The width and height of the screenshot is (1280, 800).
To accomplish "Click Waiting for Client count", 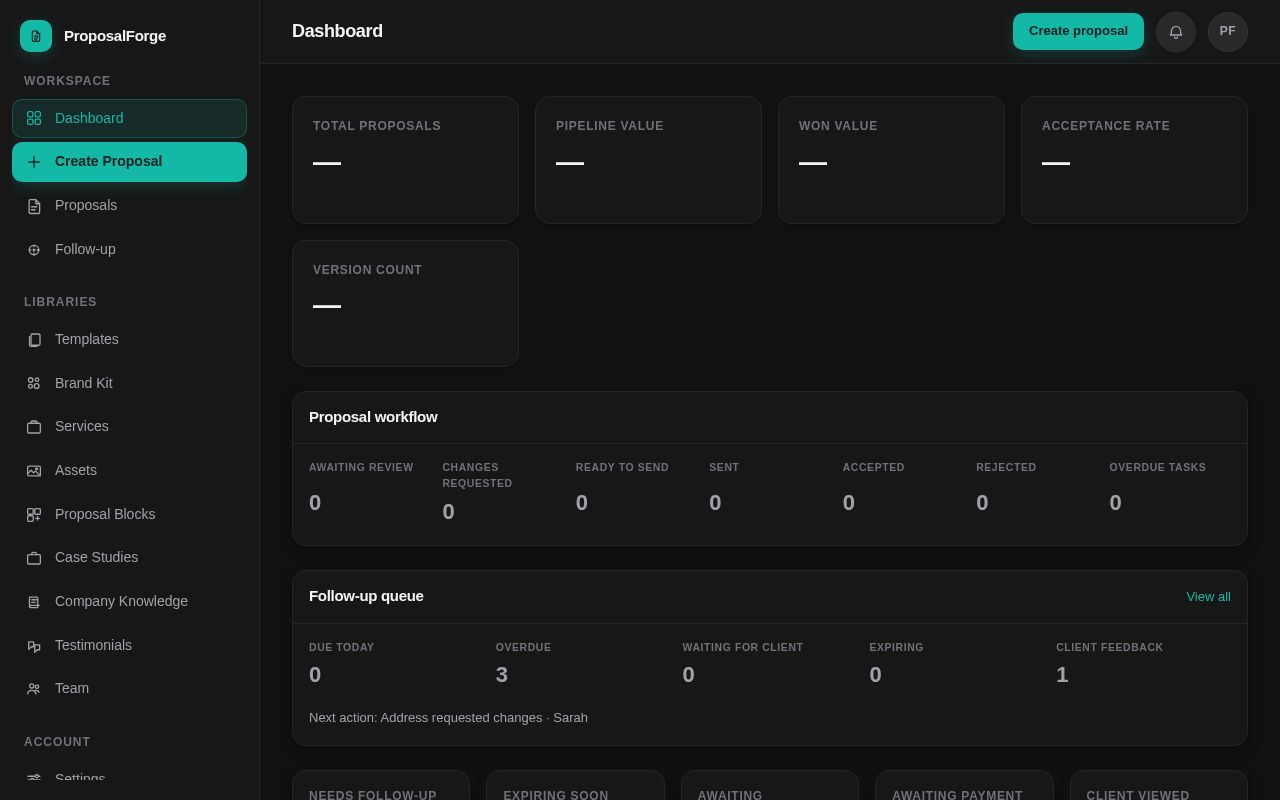I will pos(688,675).
